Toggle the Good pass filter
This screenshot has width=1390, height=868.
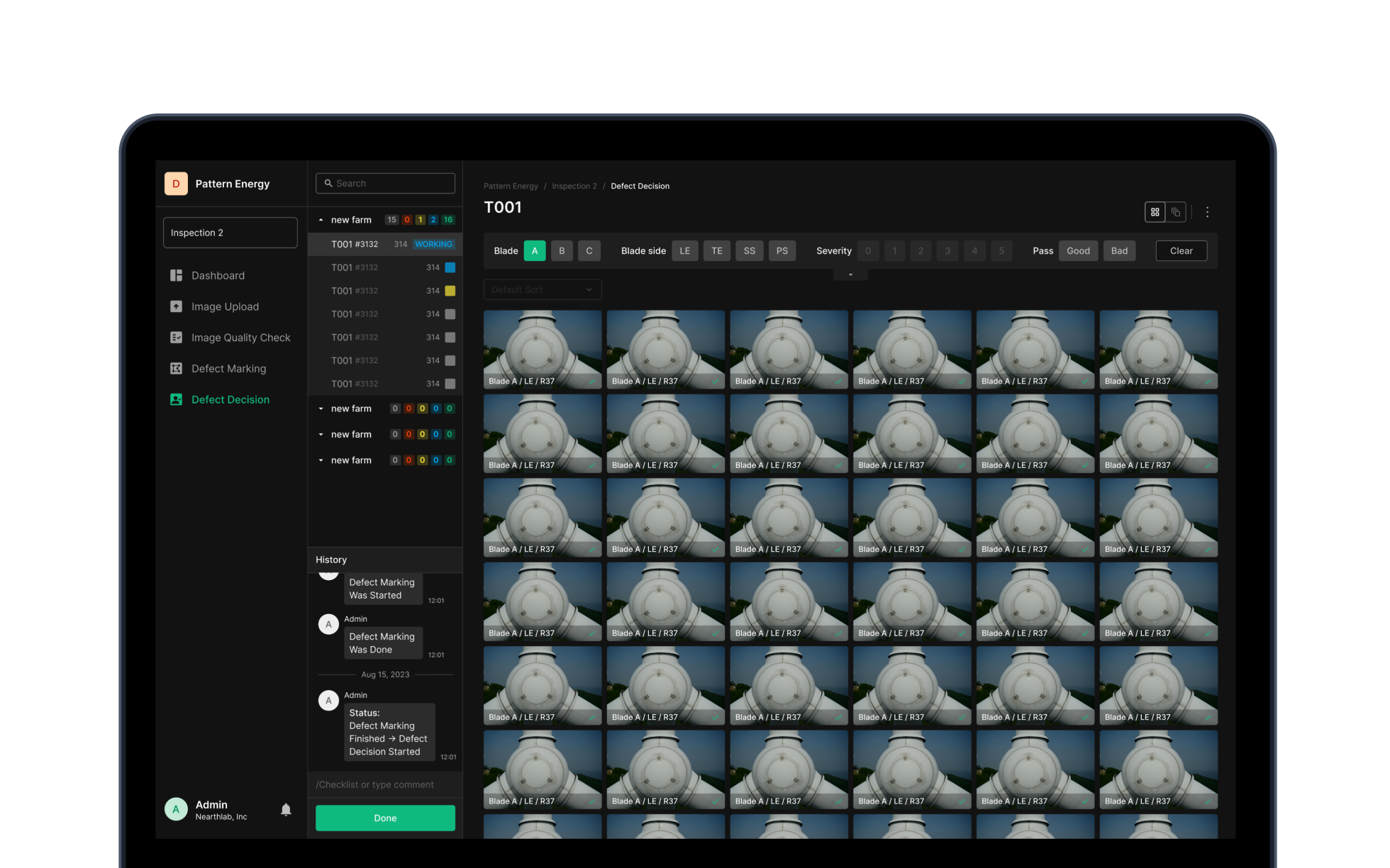point(1078,251)
